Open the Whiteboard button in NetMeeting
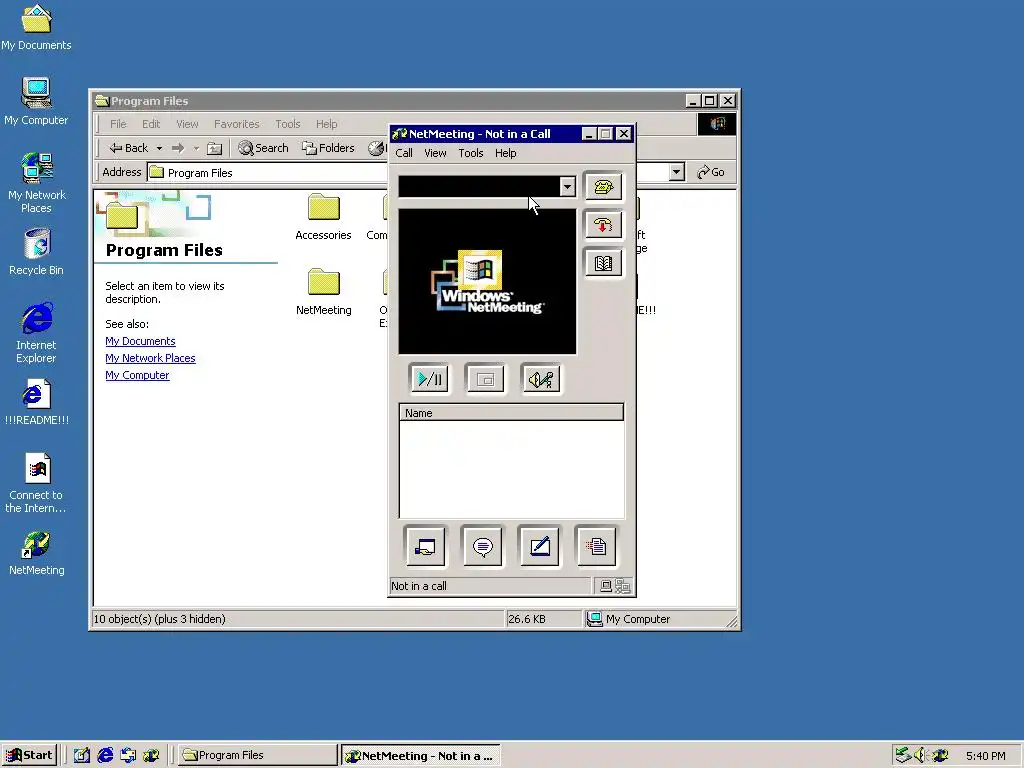The image size is (1024, 768). (x=539, y=546)
